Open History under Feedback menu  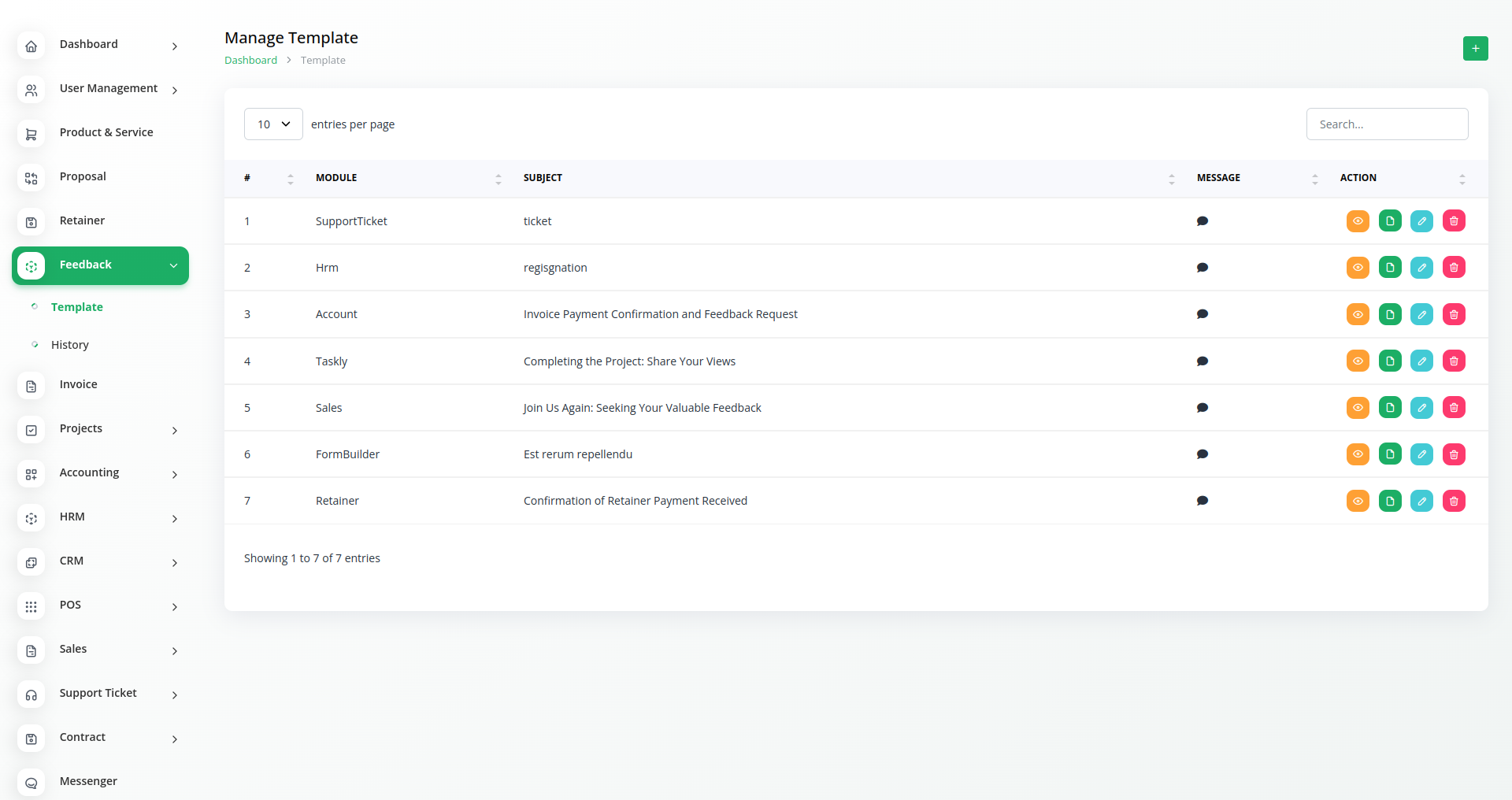pos(70,345)
